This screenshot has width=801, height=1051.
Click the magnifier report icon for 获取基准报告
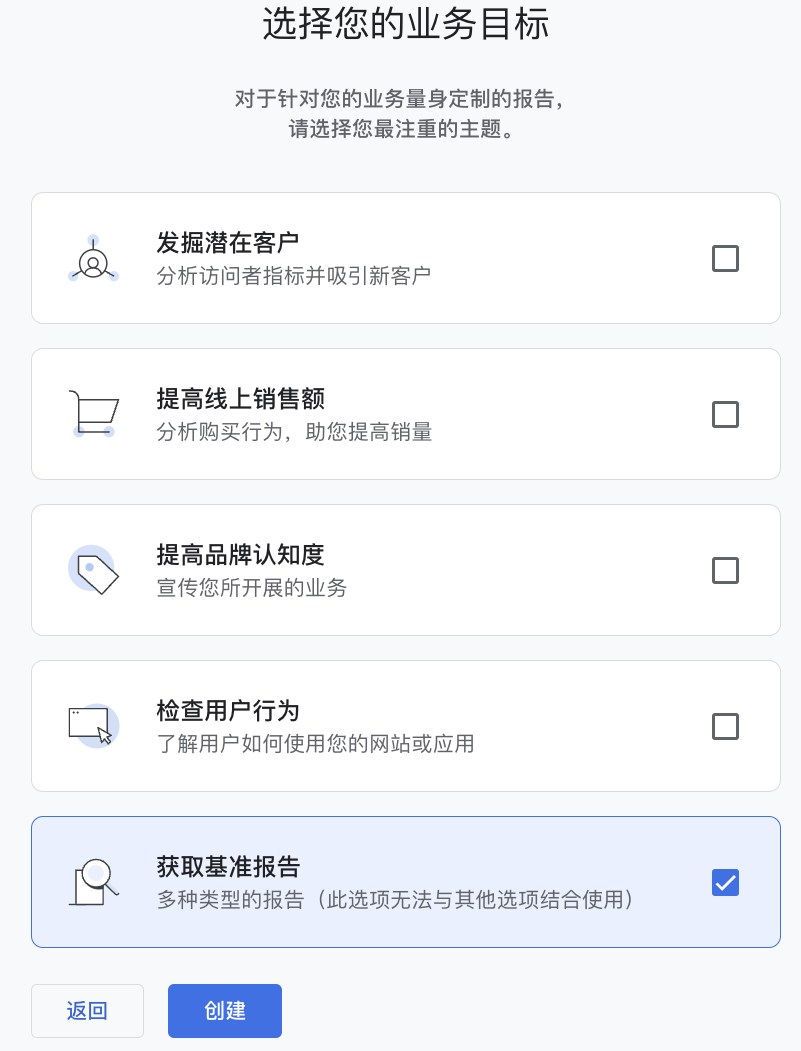pyautogui.click(x=93, y=882)
